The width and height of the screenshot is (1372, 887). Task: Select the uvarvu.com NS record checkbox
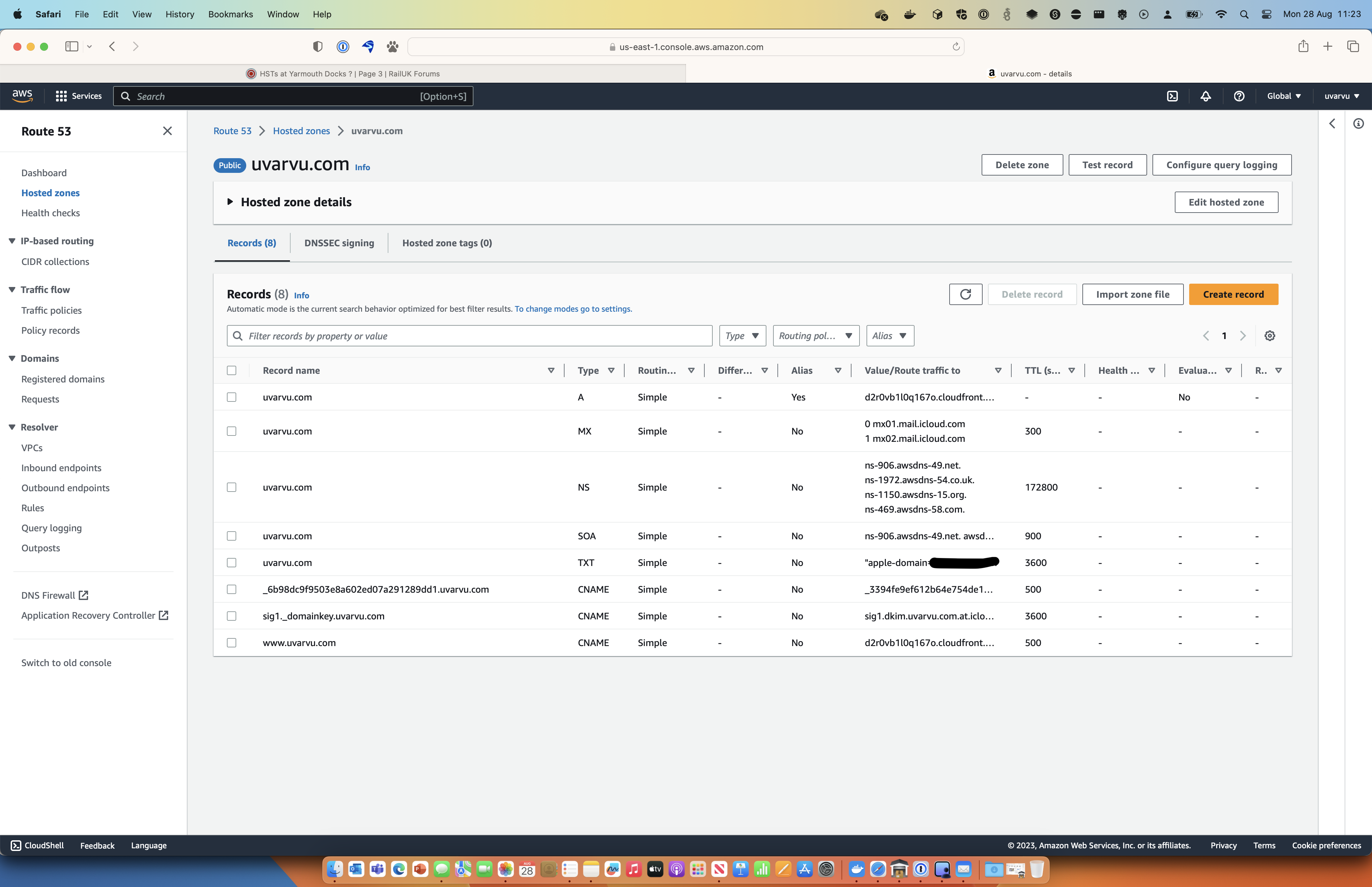(x=232, y=487)
